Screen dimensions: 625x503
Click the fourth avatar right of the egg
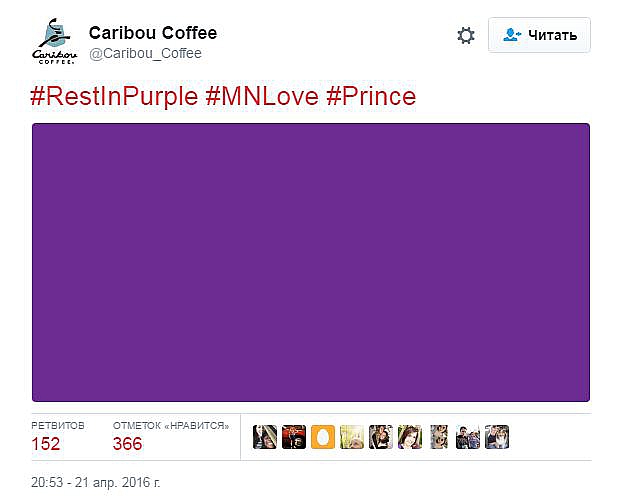coord(439,437)
